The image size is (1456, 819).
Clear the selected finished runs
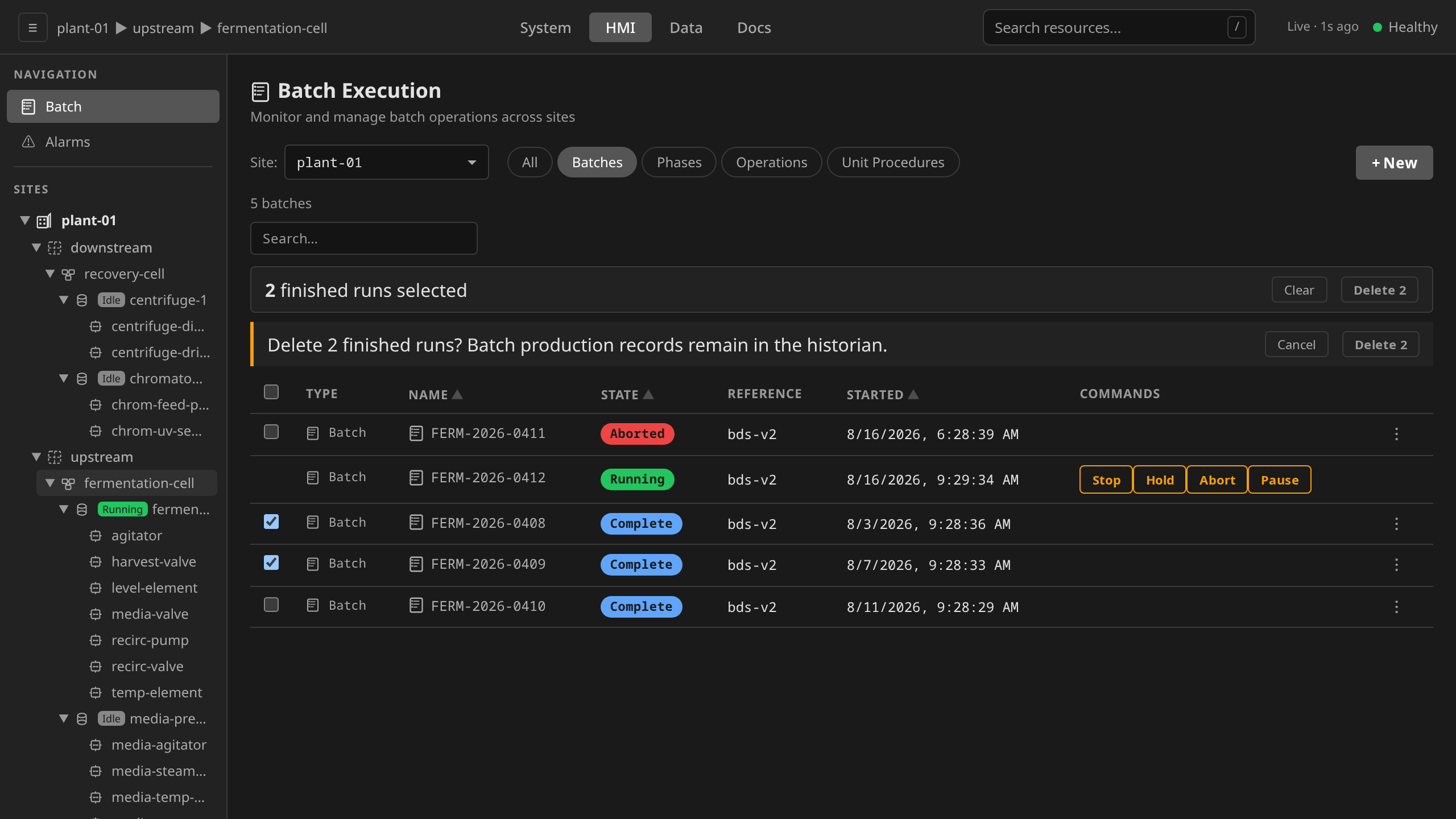(1299, 290)
